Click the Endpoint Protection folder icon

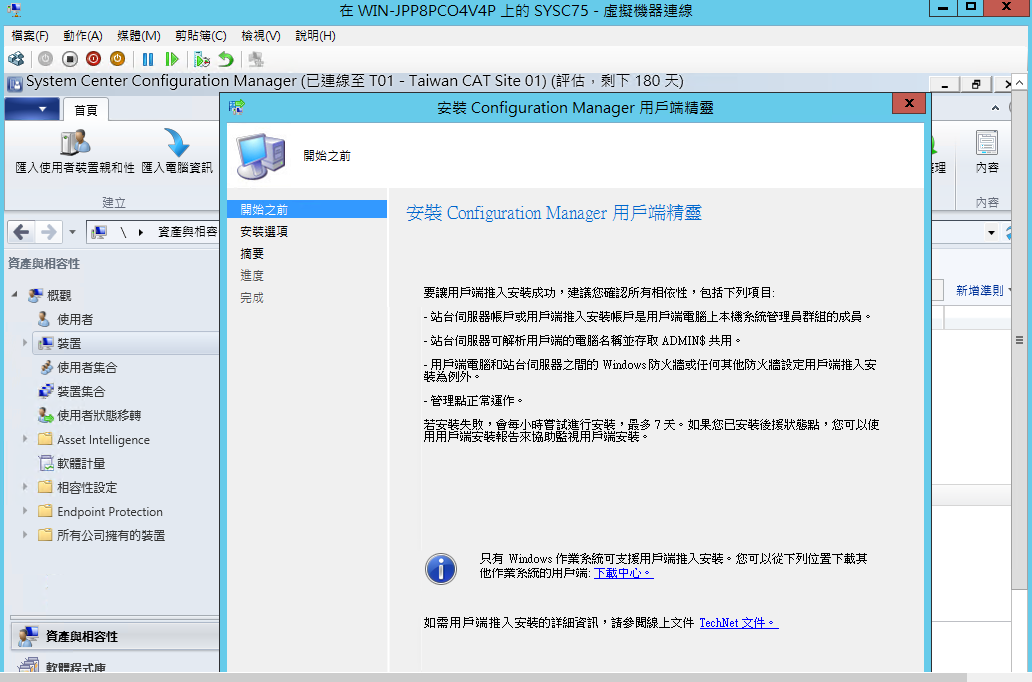click(45, 510)
